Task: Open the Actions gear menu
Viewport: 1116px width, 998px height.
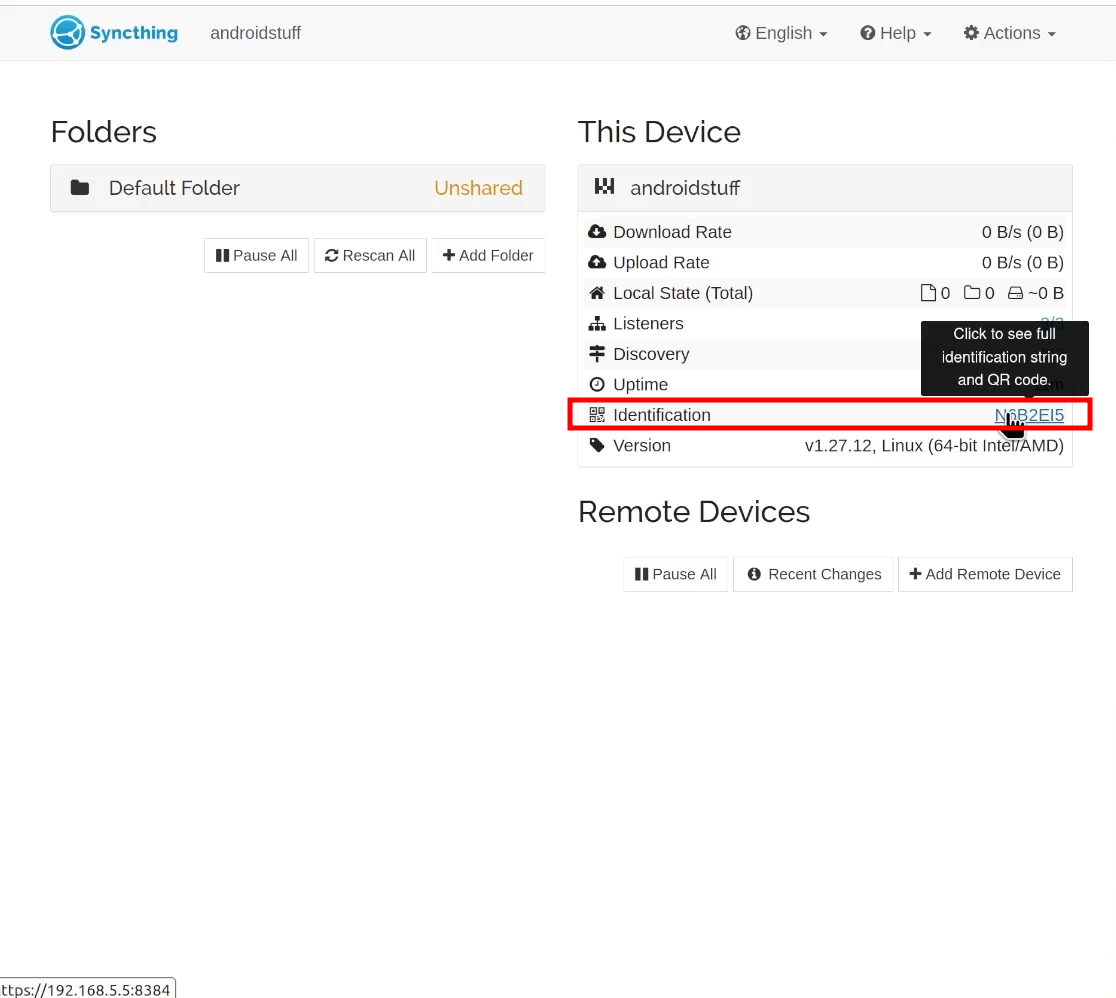Action: [1009, 33]
